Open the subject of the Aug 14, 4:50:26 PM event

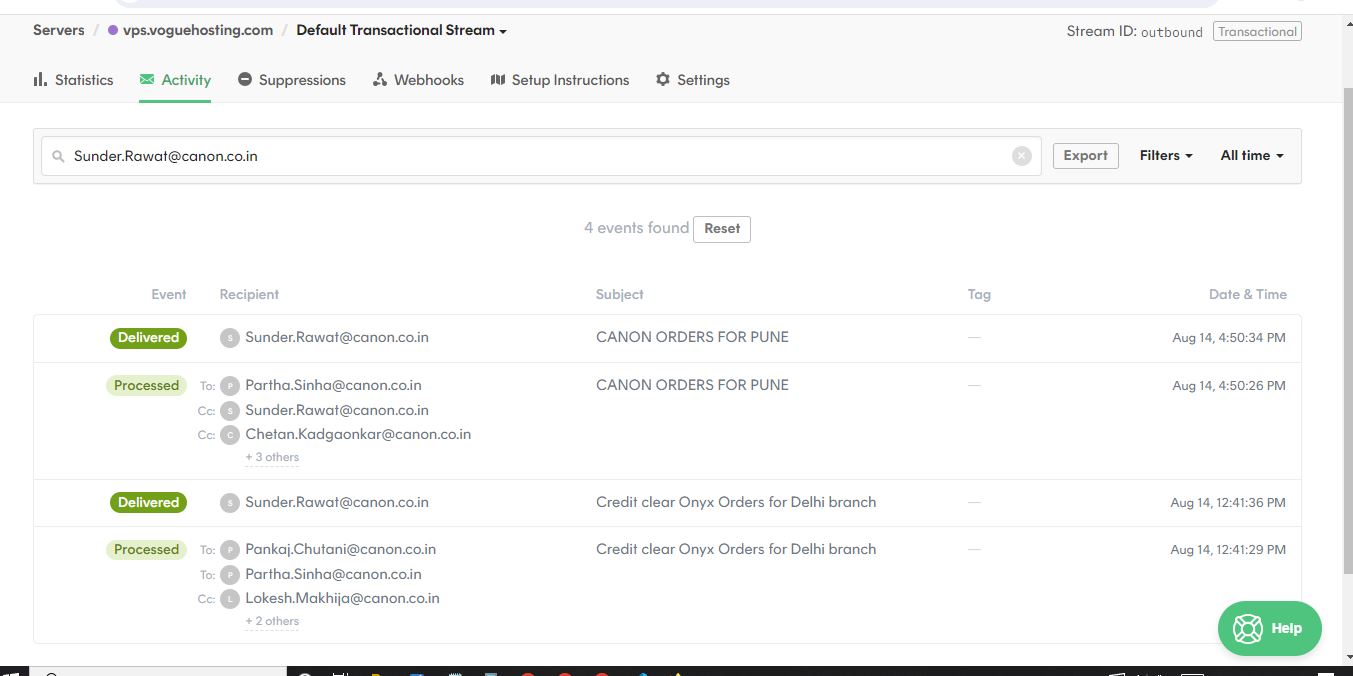692,385
